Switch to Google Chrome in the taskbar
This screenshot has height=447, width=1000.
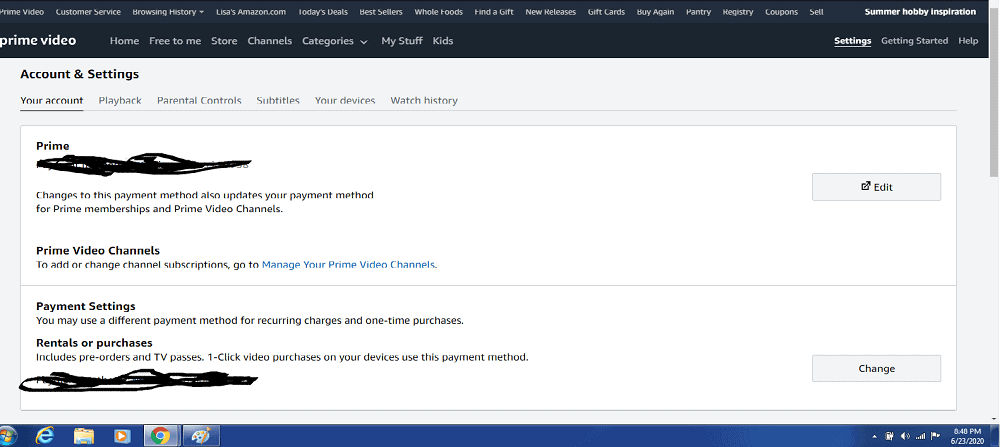click(x=159, y=436)
